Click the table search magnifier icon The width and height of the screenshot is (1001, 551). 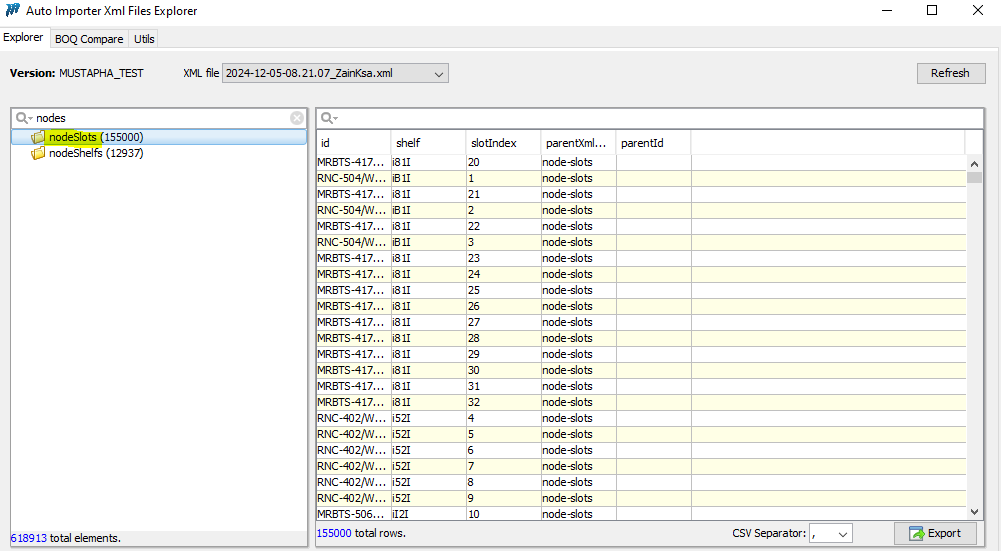point(328,118)
